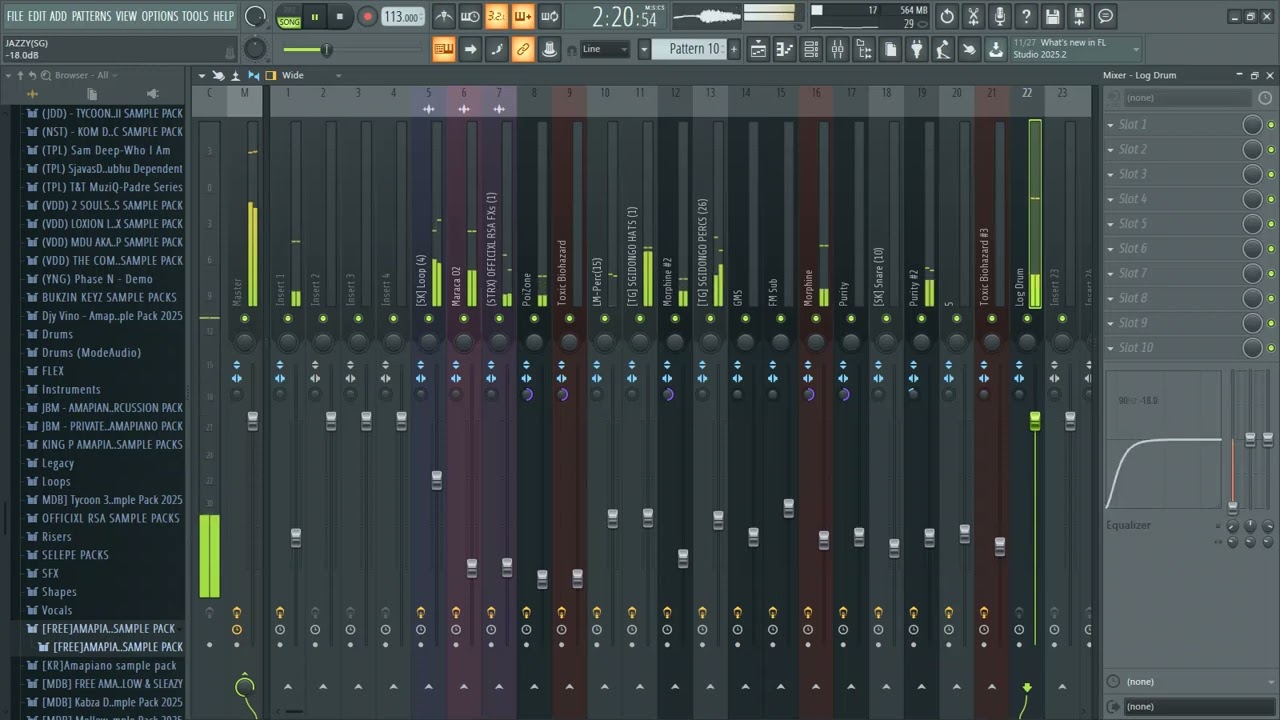Toggle Slot 3 effect enable LED
Viewport: 1280px width, 720px height.
[1270, 174]
